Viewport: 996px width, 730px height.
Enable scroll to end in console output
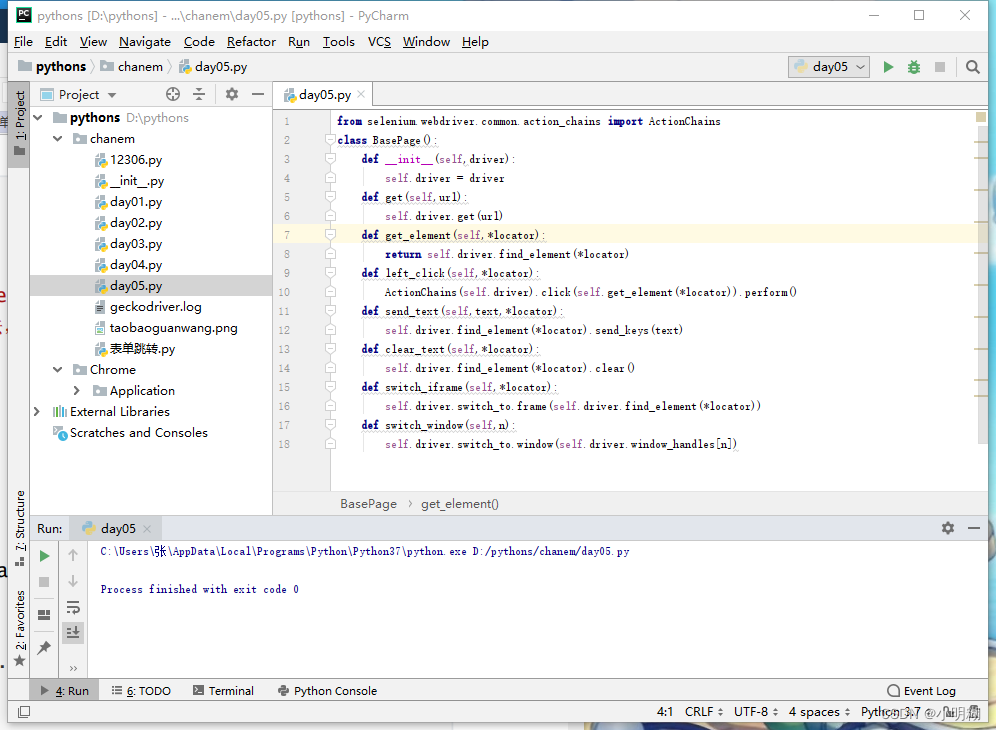click(73, 632)
